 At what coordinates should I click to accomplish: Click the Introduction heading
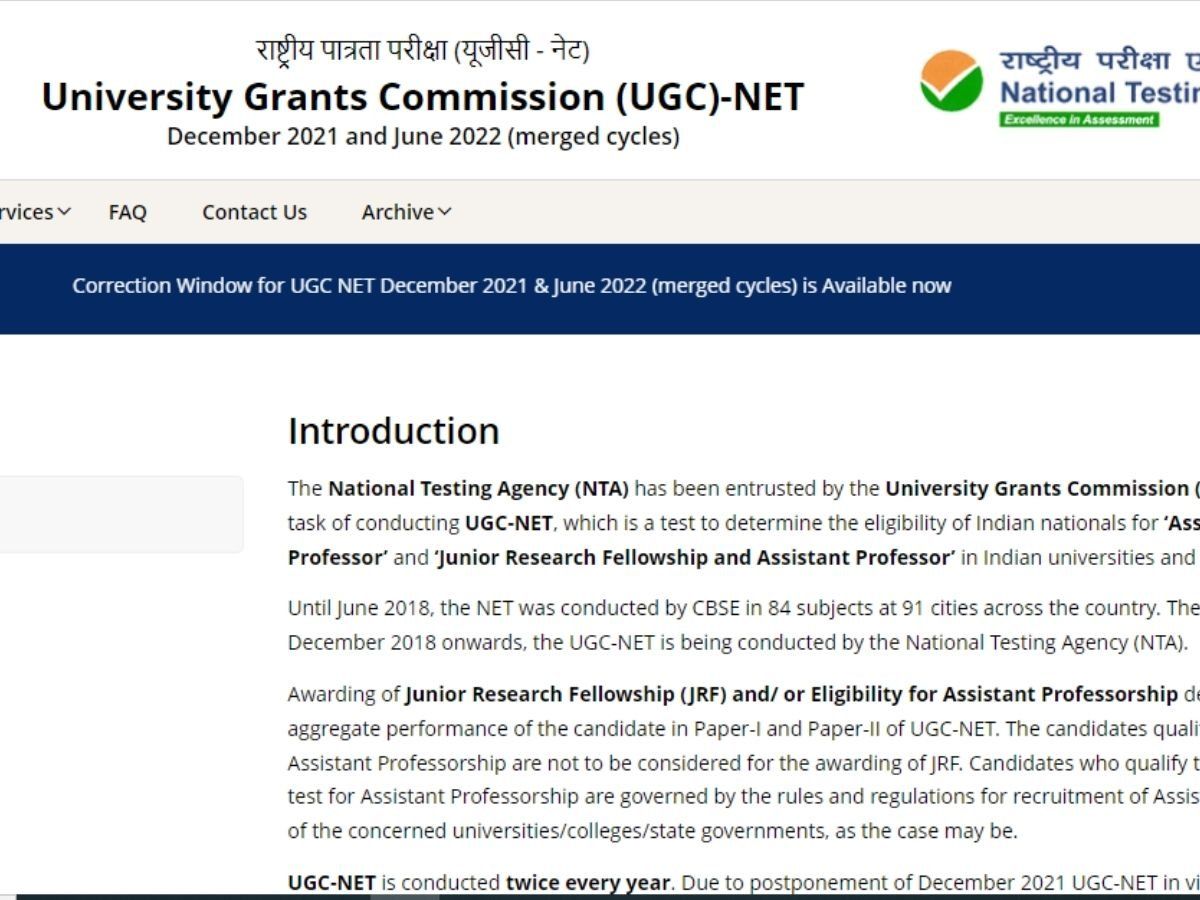click(393, 431)
